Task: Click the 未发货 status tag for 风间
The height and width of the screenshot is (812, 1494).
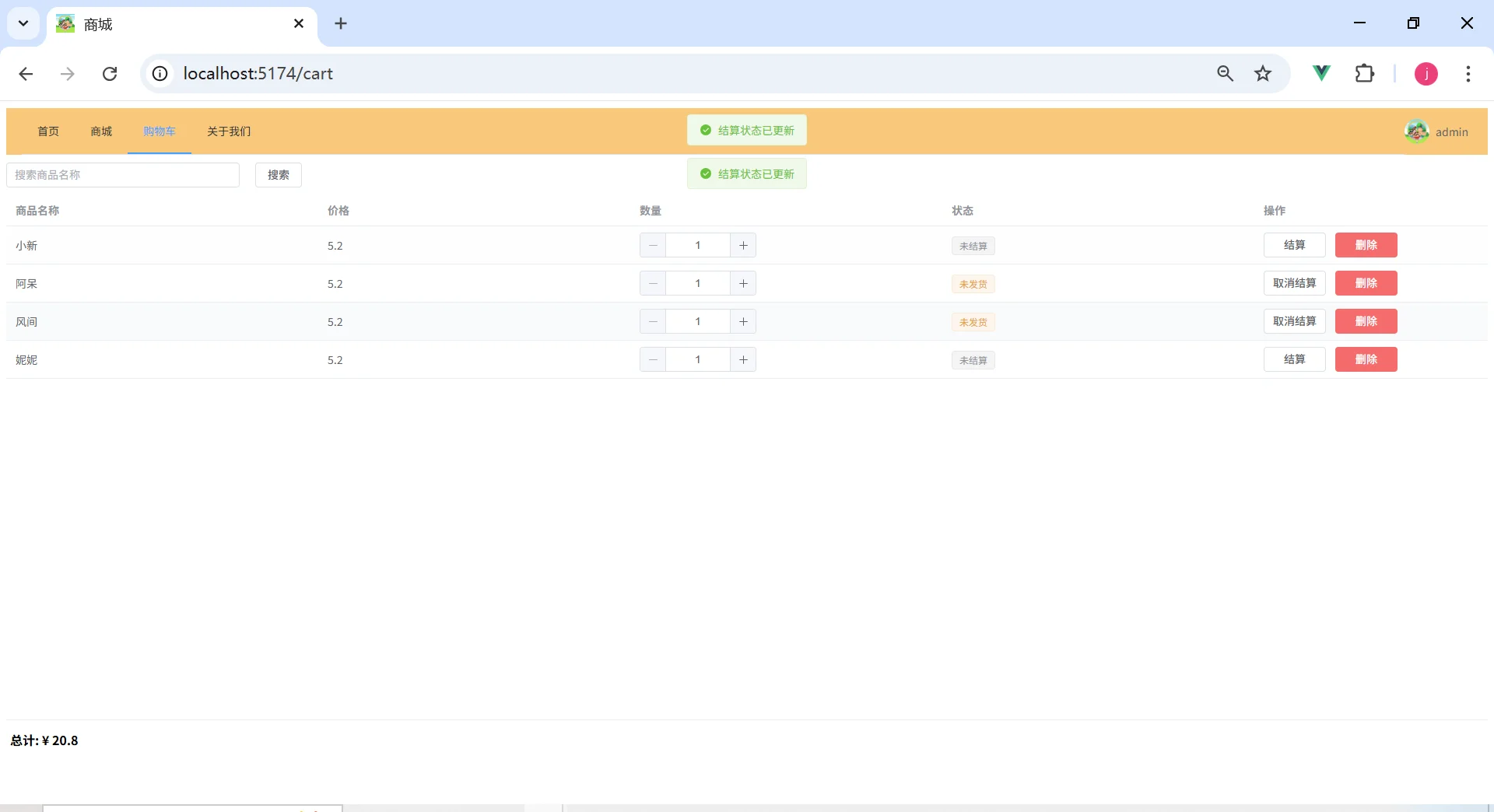Action: 973,323
